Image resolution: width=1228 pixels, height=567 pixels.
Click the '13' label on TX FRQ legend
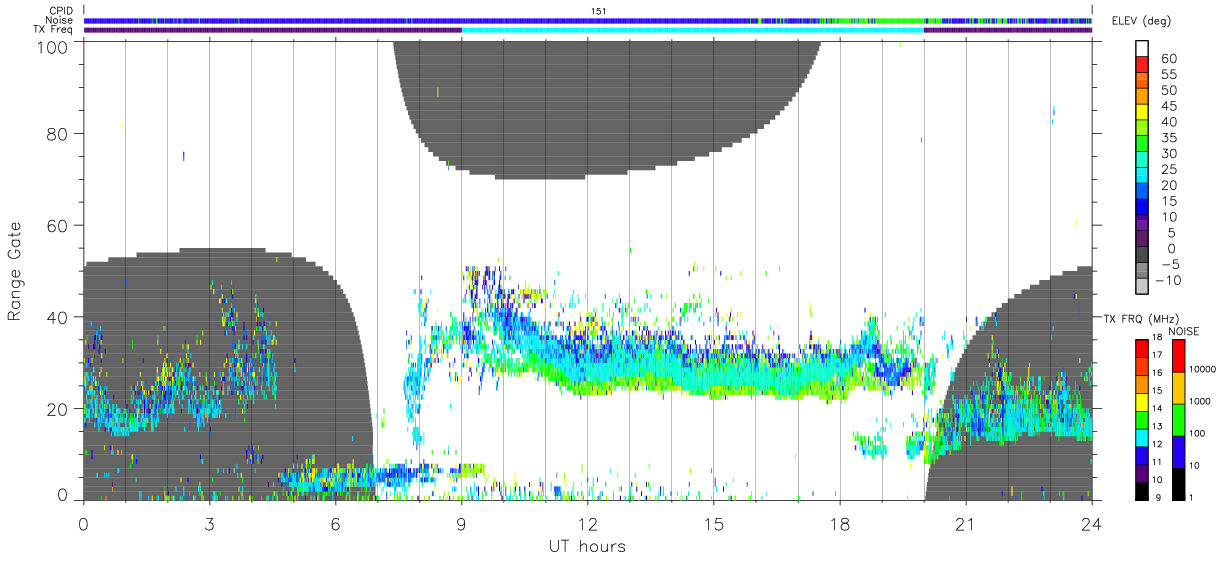point(1159,426)
